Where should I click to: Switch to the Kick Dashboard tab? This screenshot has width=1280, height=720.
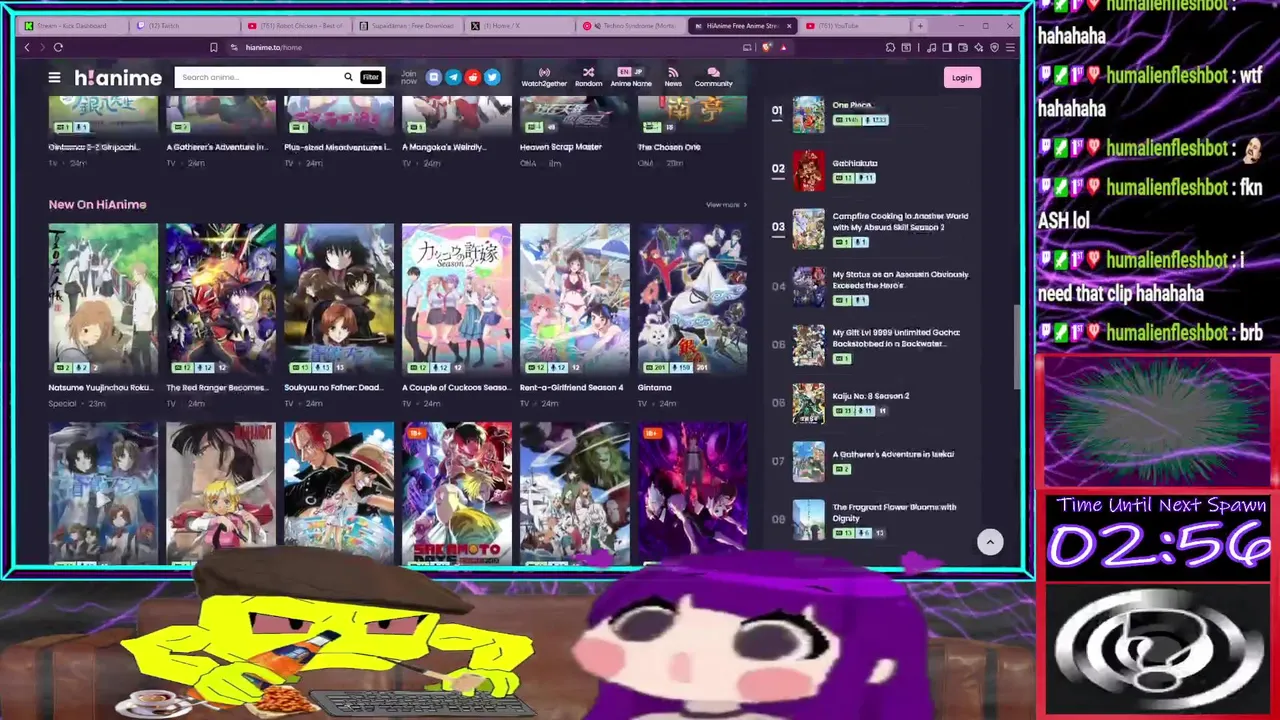coord(73,25)
